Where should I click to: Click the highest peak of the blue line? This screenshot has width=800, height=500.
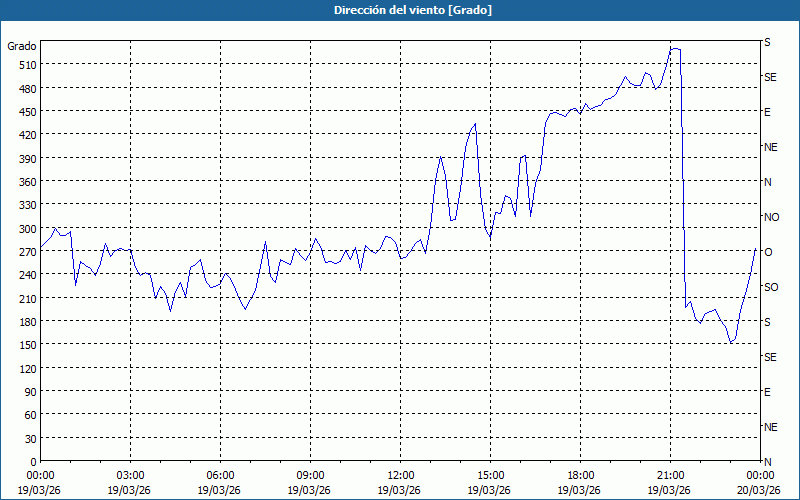click(x=675, y=48)
